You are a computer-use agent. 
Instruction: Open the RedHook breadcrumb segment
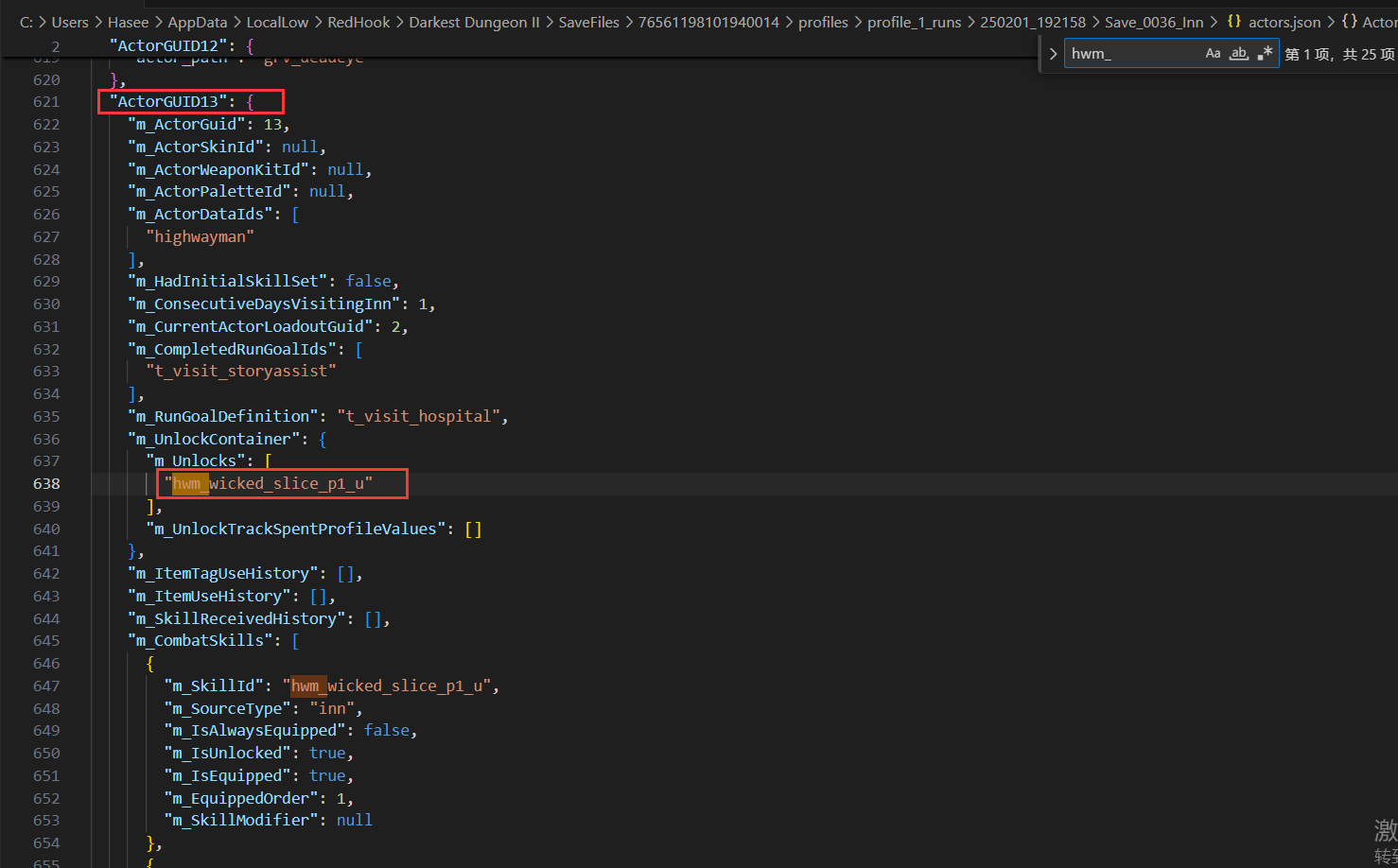[358, 22]
